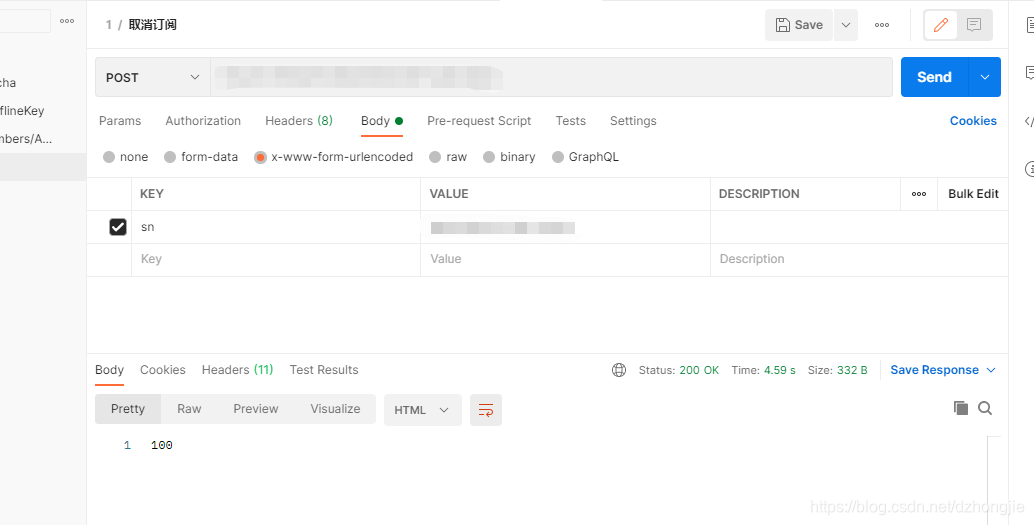
Task: Open the Cookies link
Action: point(973,121)
